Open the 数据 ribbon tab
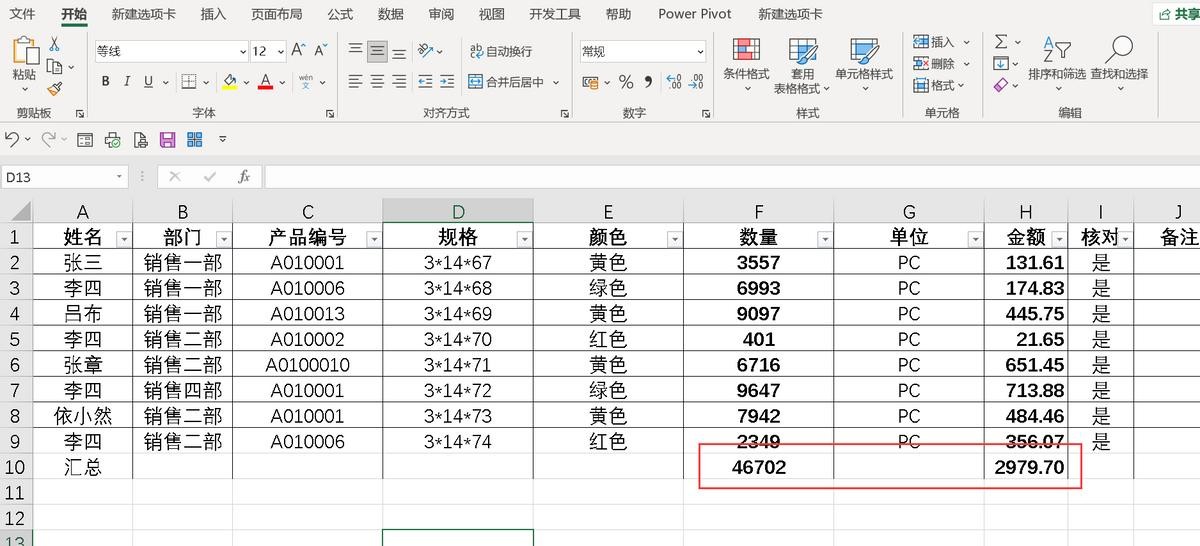This screenshot has width=1200, height=546. [x=391, y=14]
